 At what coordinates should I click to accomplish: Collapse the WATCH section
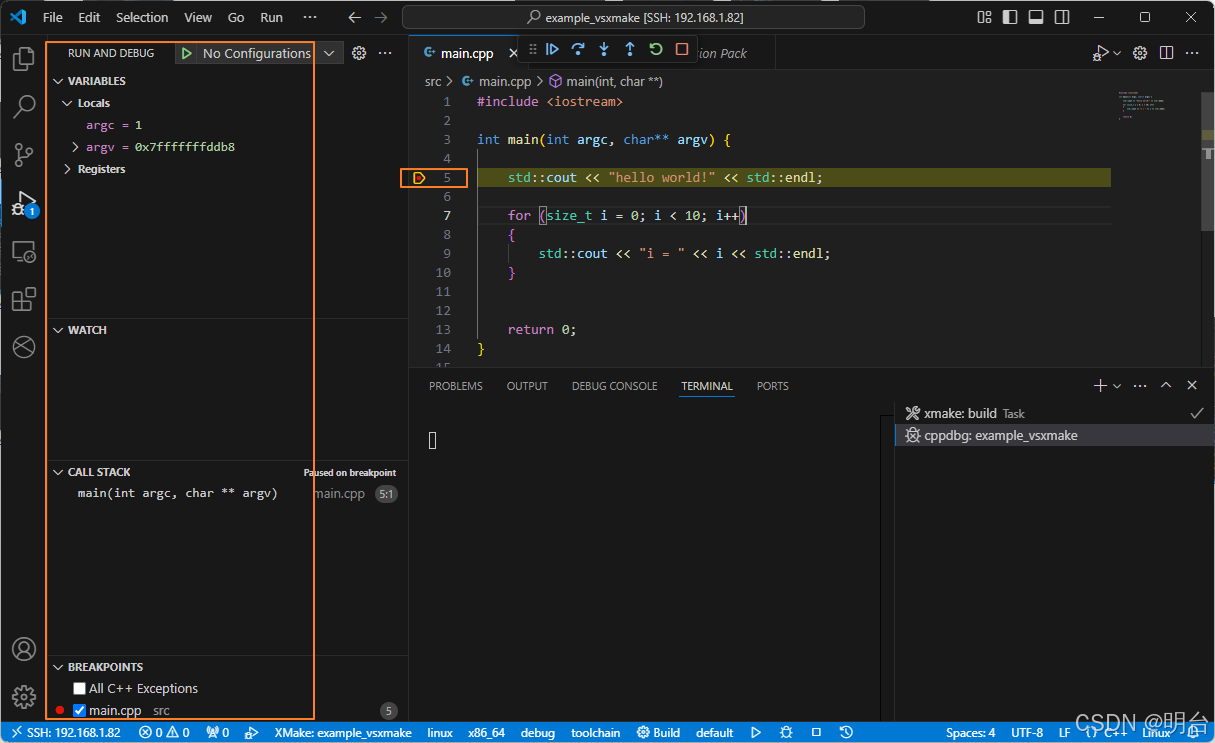coord(57,330)
